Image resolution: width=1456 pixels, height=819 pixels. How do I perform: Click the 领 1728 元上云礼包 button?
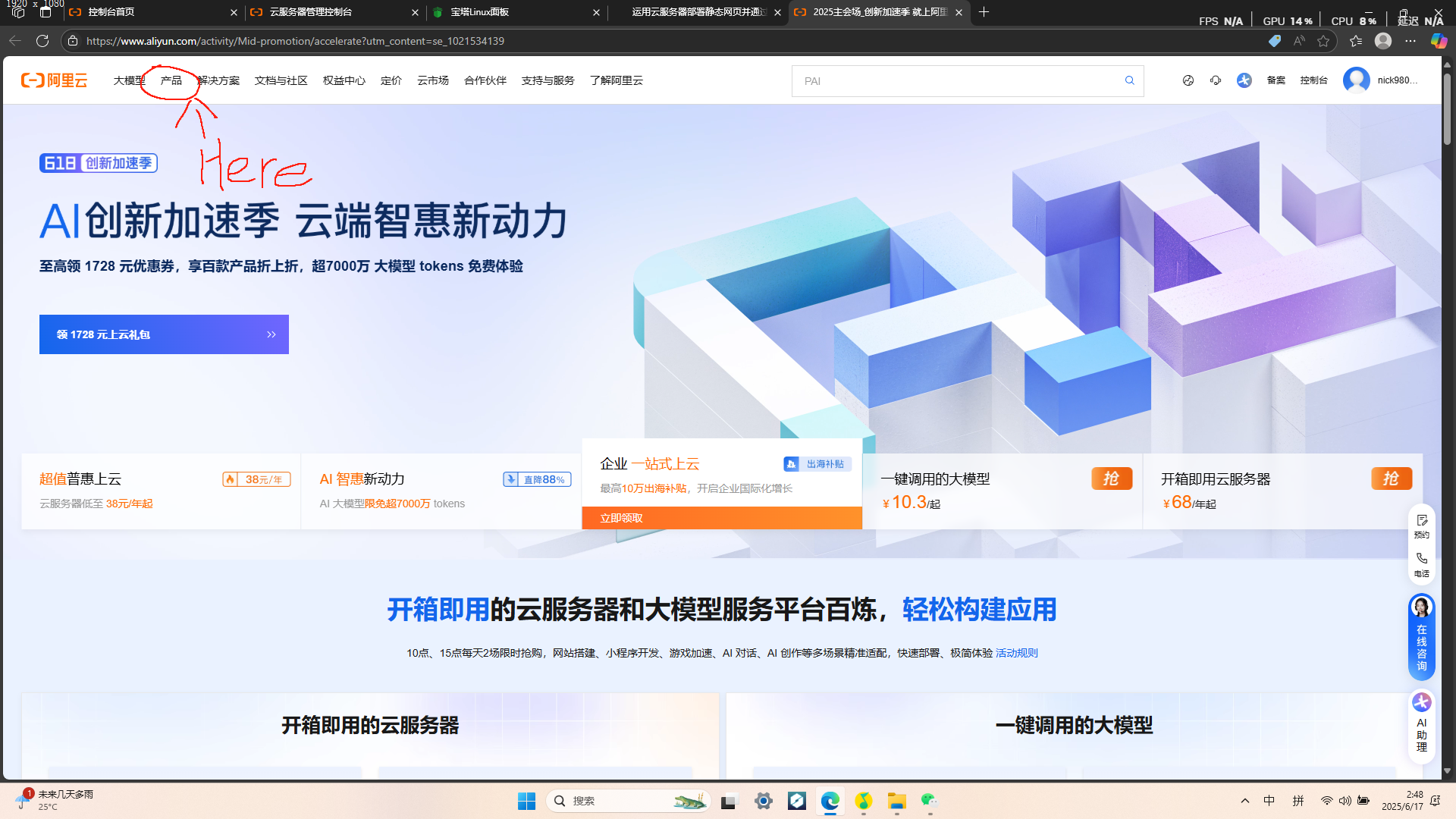(164, 334)
